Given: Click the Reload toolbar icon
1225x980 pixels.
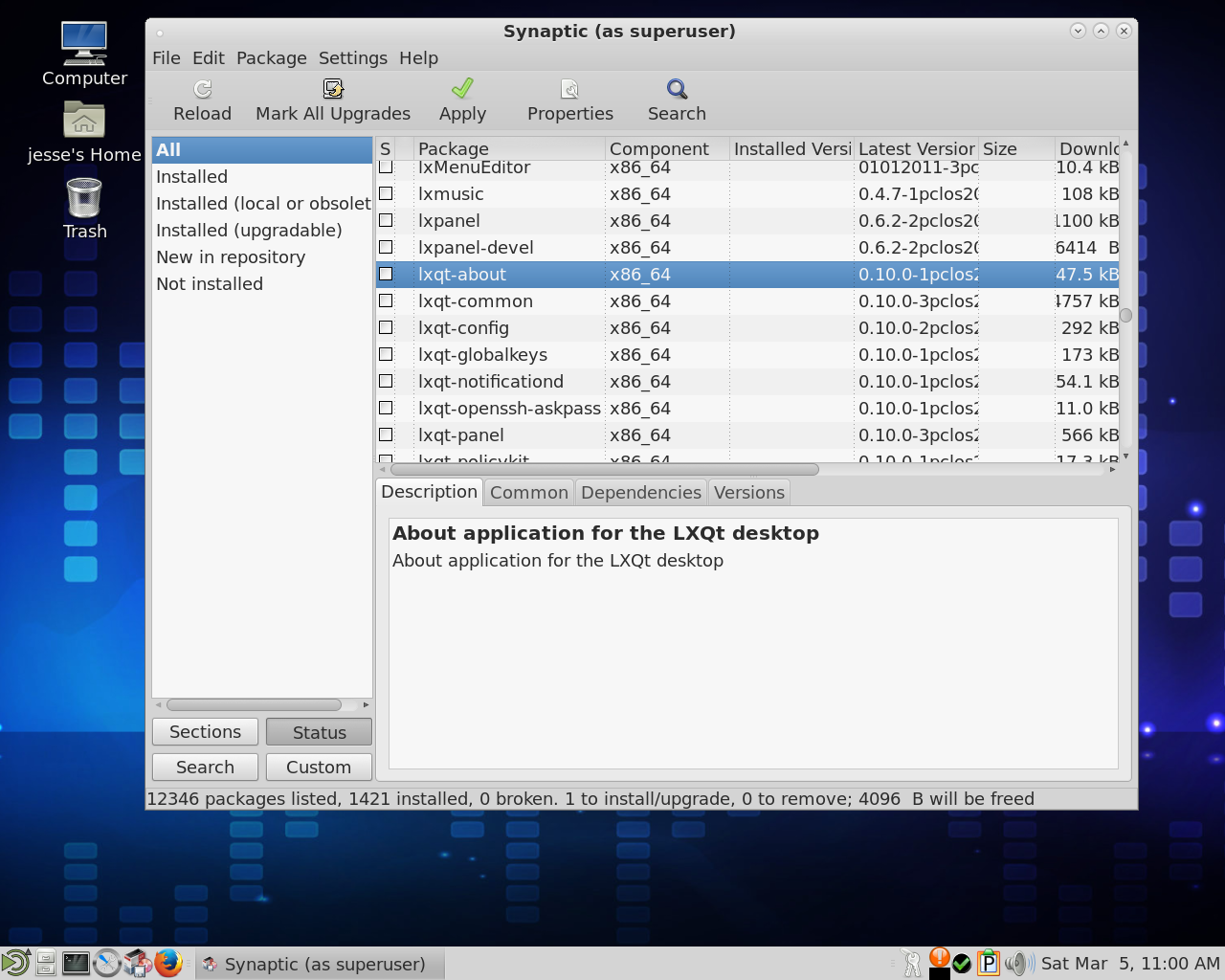Looking at the screenshot, I should (202, 89).
